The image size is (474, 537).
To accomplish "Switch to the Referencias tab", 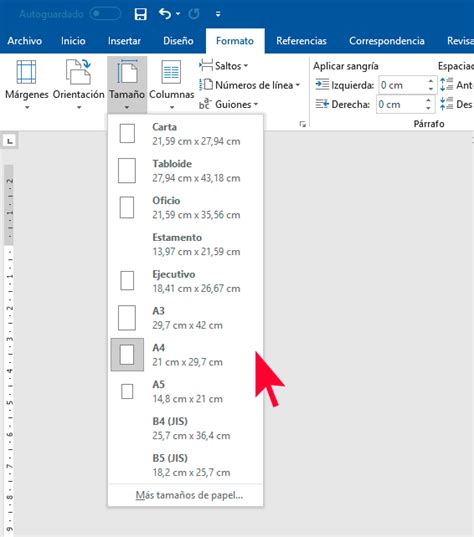I will (x=301, y=41).
